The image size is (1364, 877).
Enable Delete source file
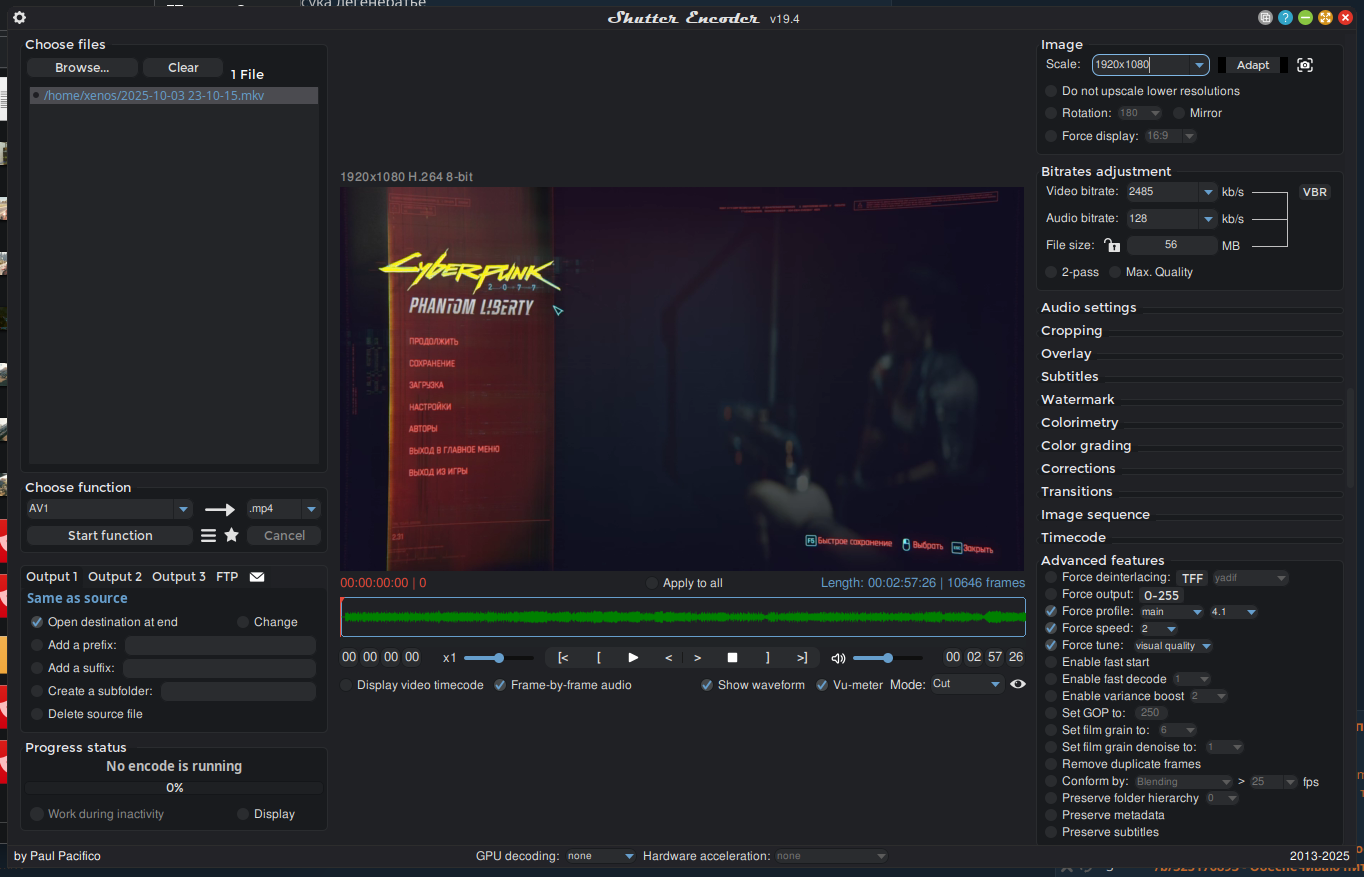[x=37, y=714]
